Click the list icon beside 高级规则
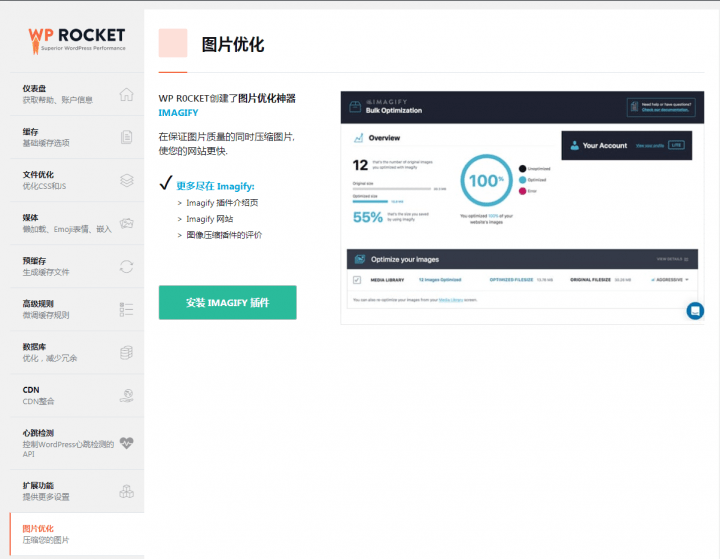The image size is (720, 559). pyautogui.click(x=126, y=309)
